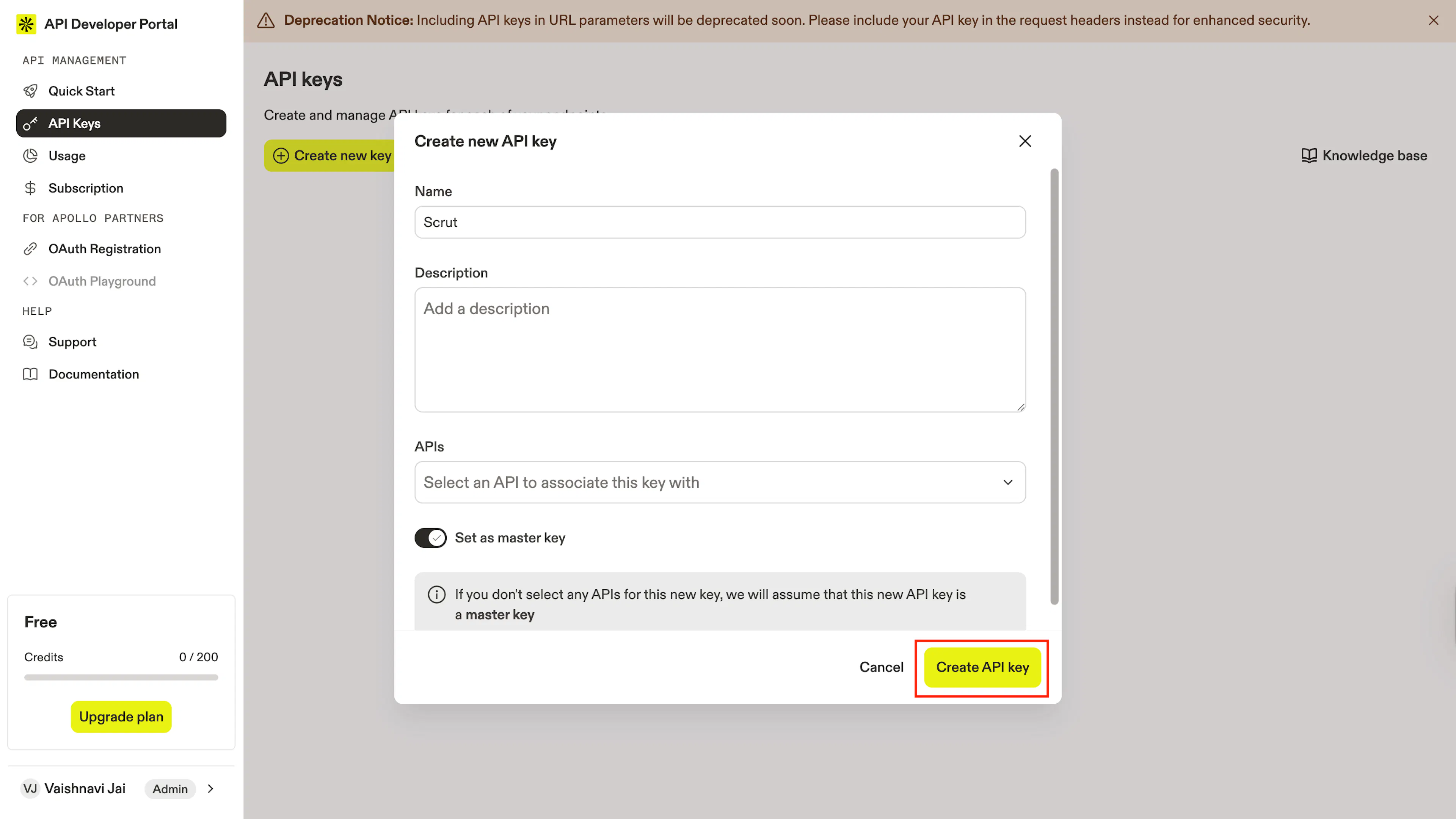Focus the Description text area

(720, 349)
